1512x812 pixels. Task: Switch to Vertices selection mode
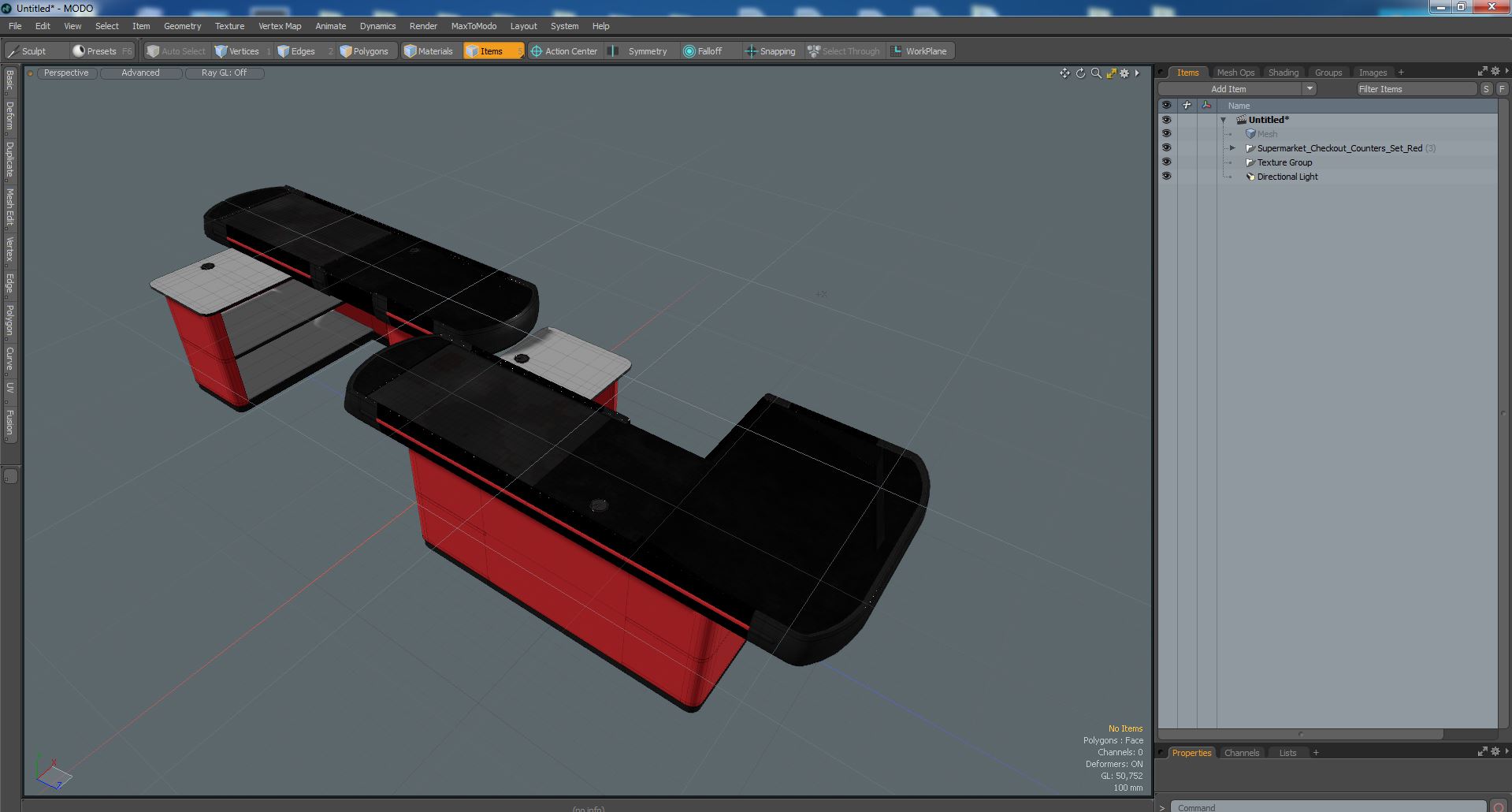[243, 51]
